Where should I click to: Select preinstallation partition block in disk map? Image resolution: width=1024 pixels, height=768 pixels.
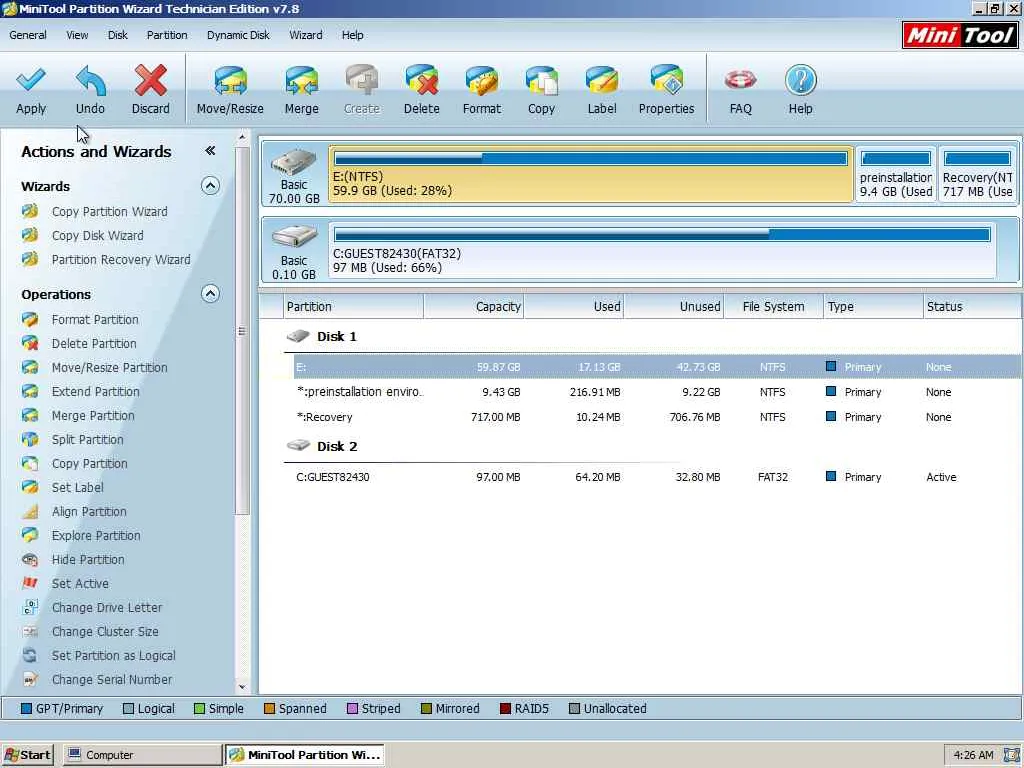895,174
